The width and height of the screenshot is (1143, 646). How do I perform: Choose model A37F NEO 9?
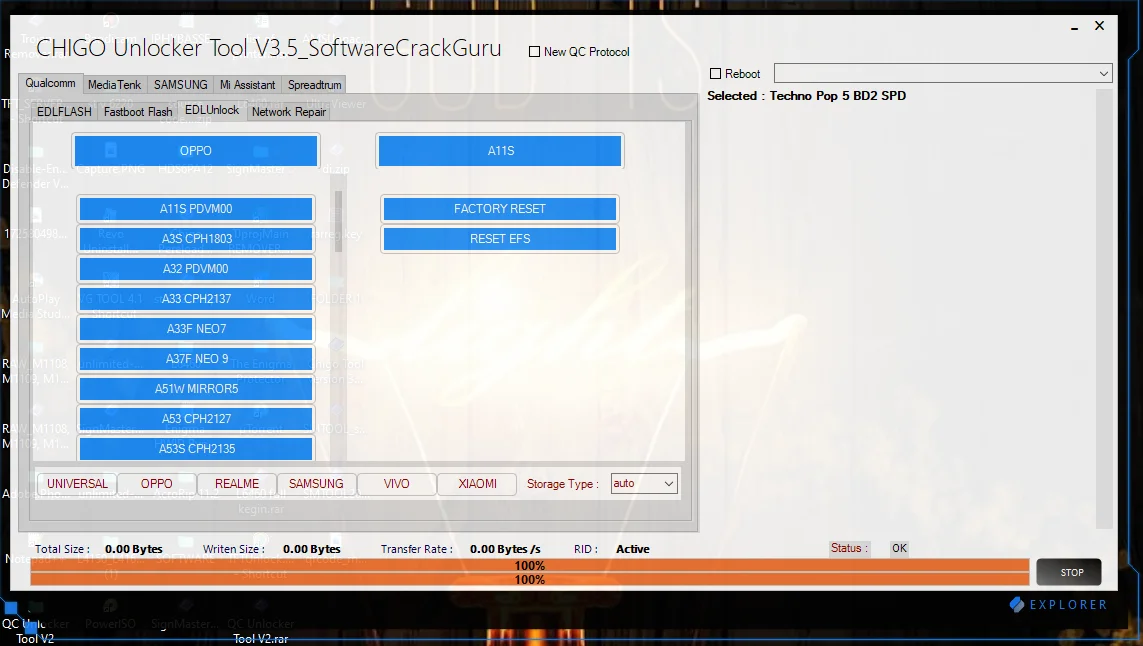pyautogui.click(x=196, y=359)
